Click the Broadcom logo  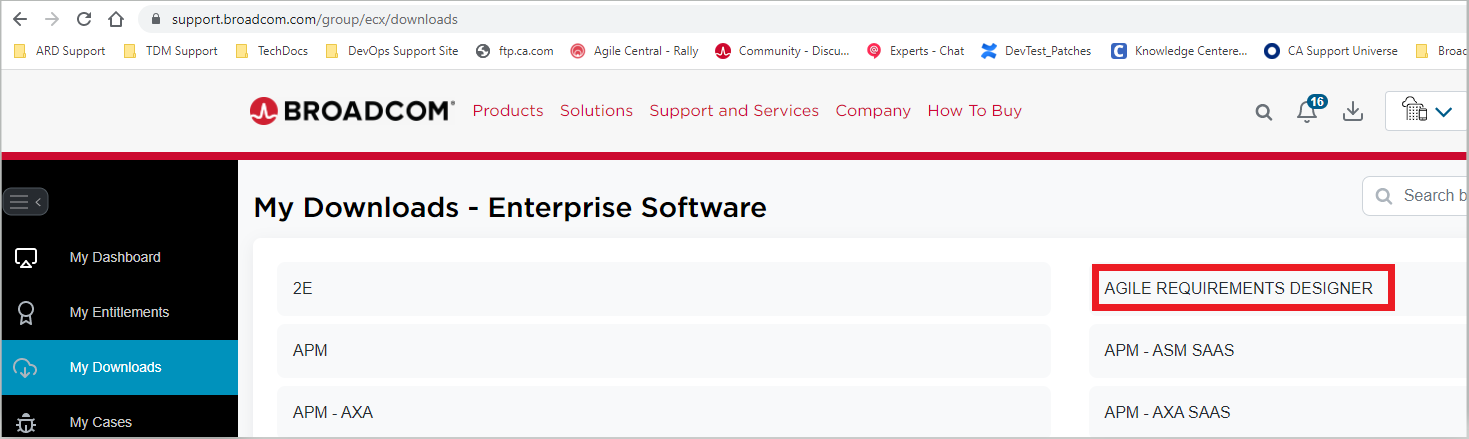point(352,111)
